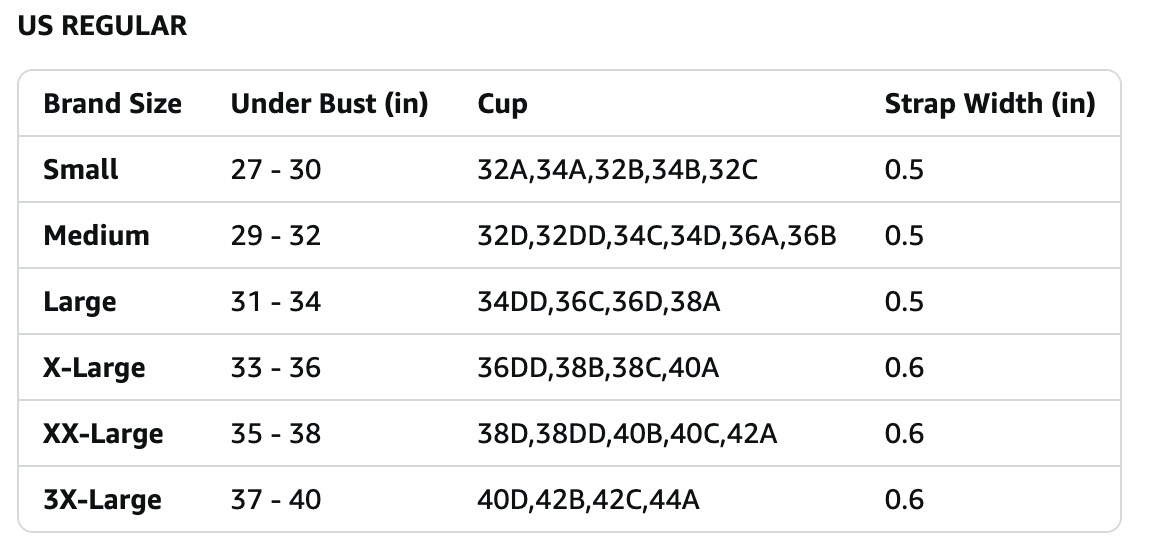Select the X-Large brand size row label
Image resolution: width=1154 pixels, height=558 pixels.
click(94, 368)
